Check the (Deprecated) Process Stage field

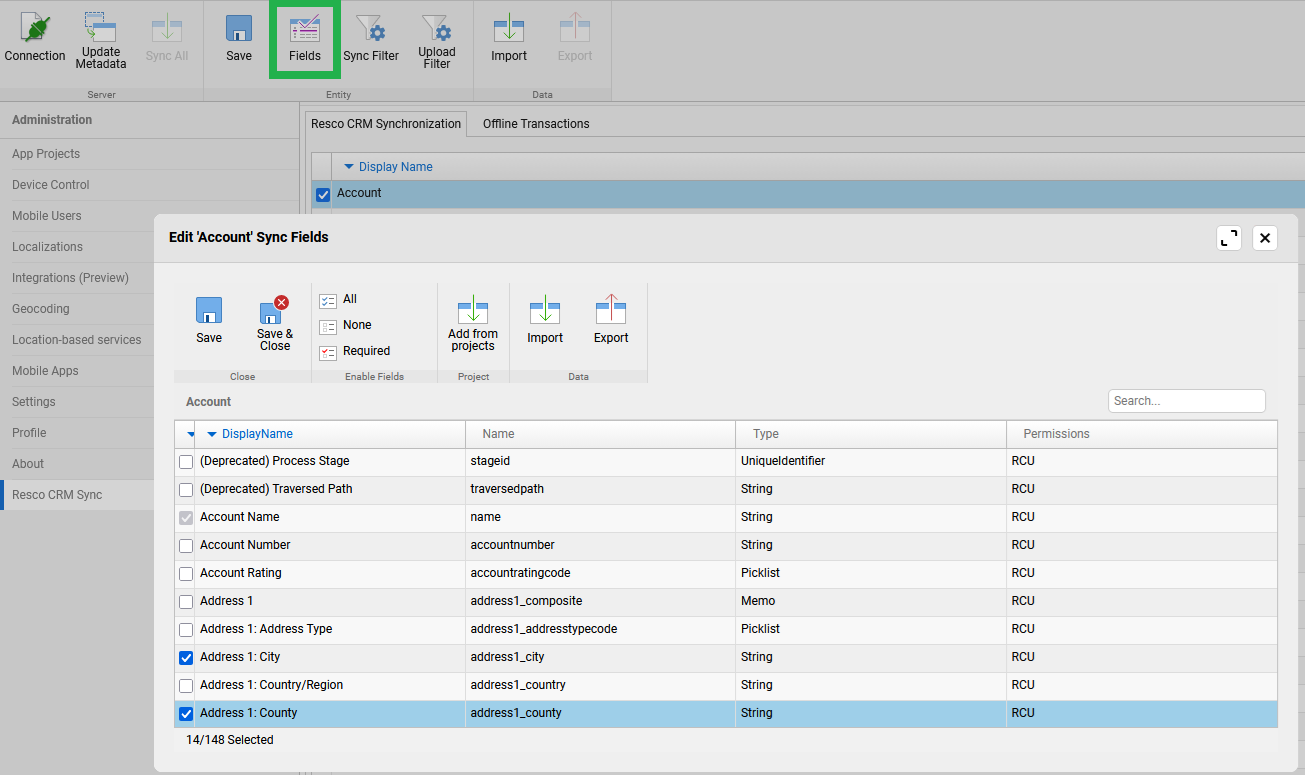pyautogui.click(x=186, y=462)
